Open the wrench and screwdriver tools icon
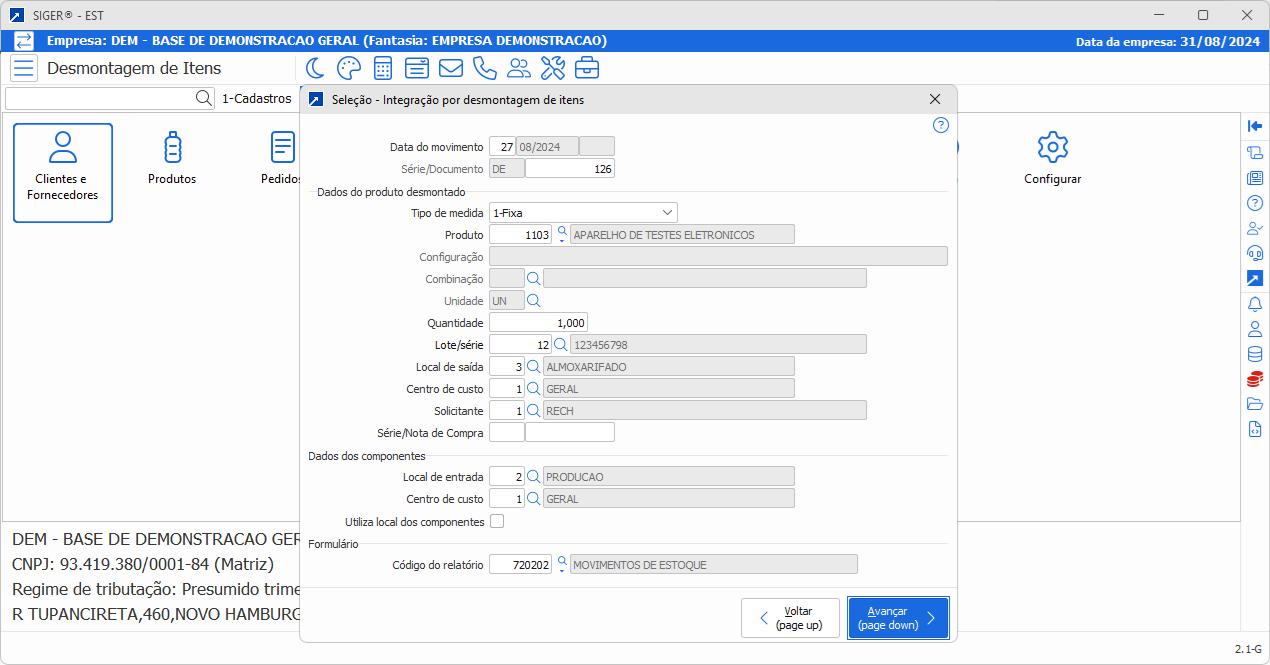The width and height of the screenshot is (1270, 665). point(552,68)
